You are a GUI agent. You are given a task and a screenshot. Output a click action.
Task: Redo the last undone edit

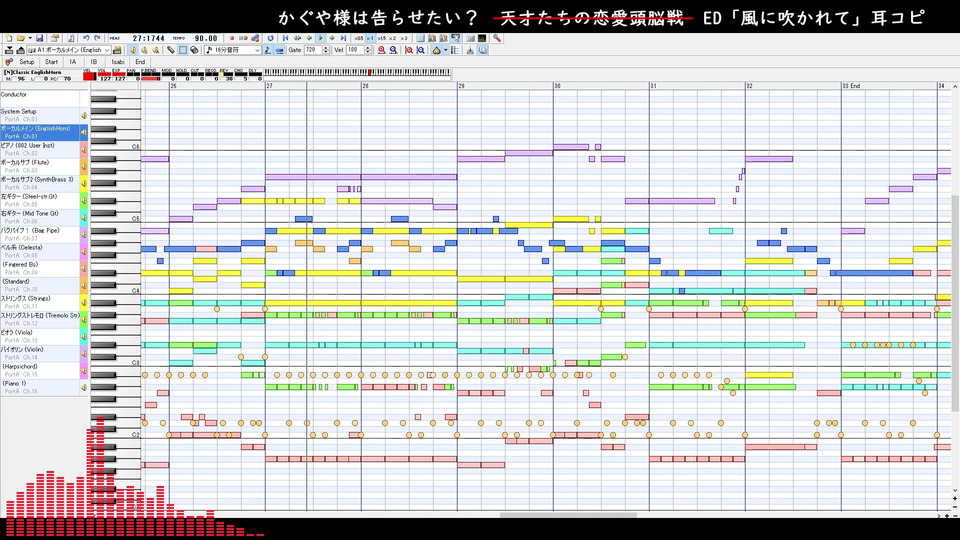point(97,38)
